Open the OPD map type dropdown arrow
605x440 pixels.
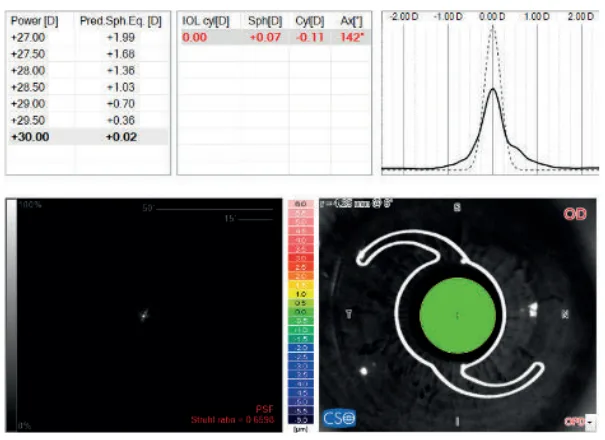click(590, 422)
